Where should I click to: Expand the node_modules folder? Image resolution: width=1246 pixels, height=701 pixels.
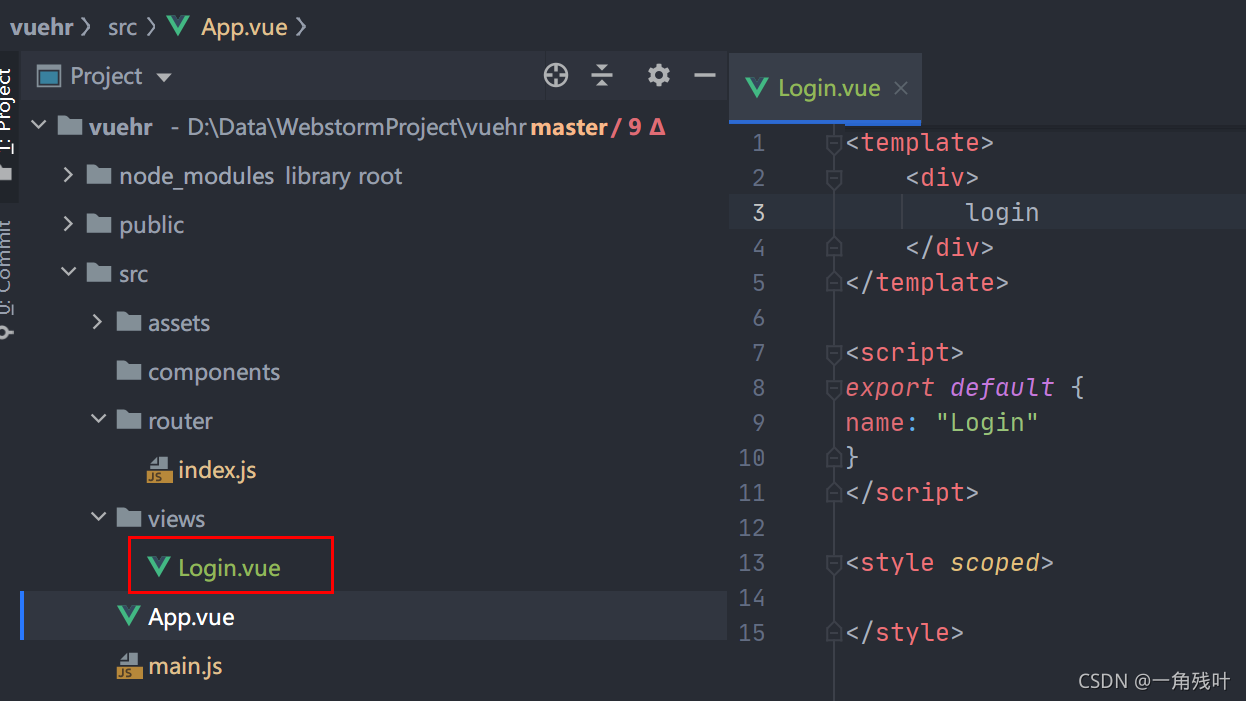click(68, 176)
